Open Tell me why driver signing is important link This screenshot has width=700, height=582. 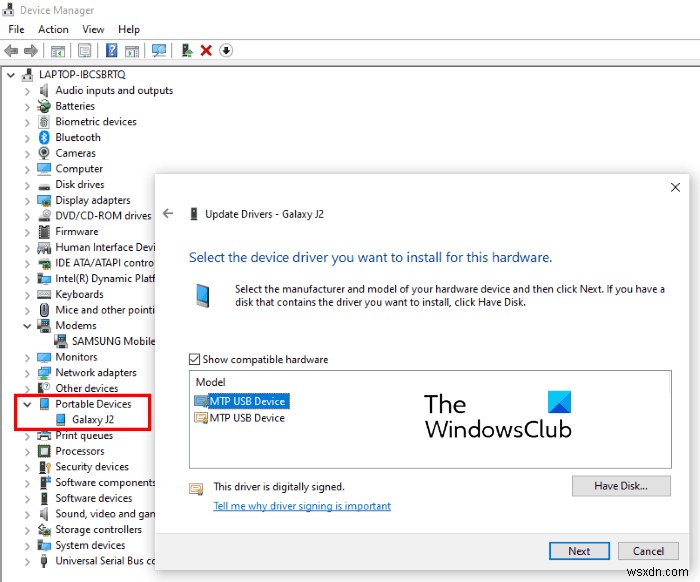(x=302, y=506)
